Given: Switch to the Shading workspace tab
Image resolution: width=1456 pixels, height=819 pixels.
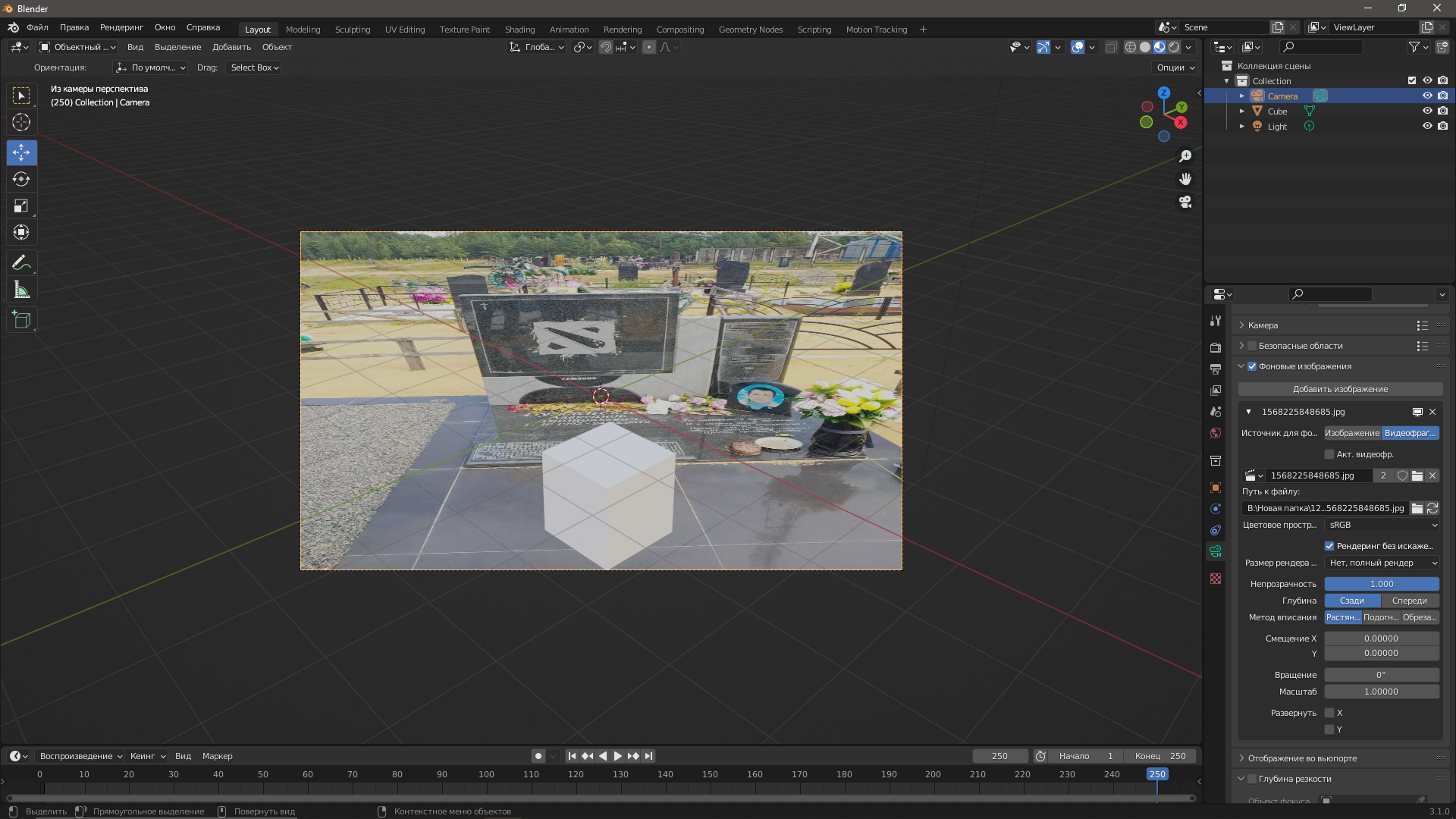Looking at the screenshot, I should (519, 30).
